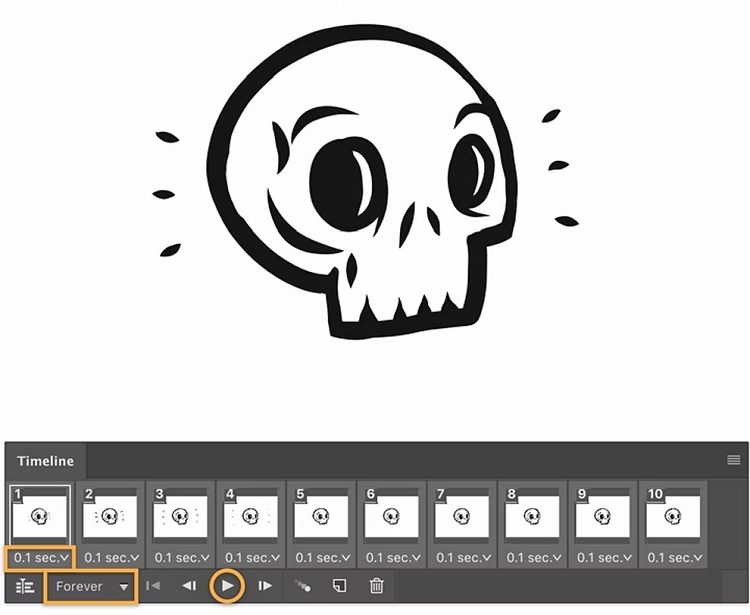
Task: Delete selected frame with trash icon
Action: click(x=376, y=586)
